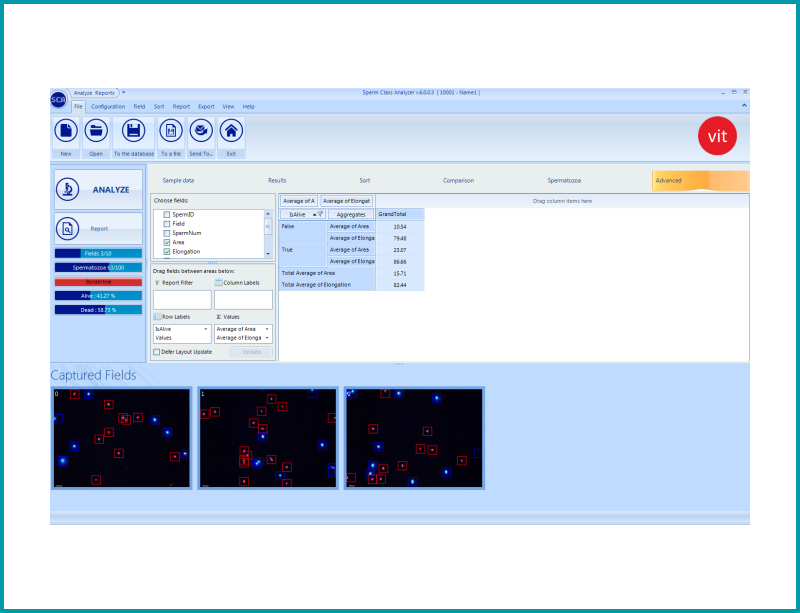800x613 pixels.
Task: Open the Report menu
Action: click(x=181, y=107)
